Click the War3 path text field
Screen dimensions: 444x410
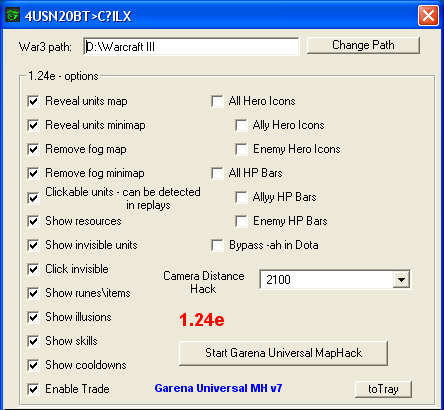point(191,46)
